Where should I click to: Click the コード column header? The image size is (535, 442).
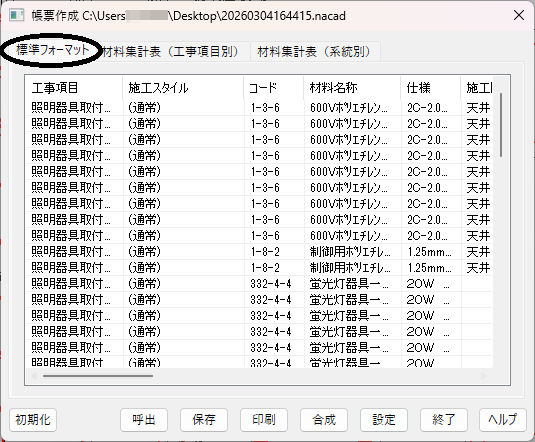[274, 88]
